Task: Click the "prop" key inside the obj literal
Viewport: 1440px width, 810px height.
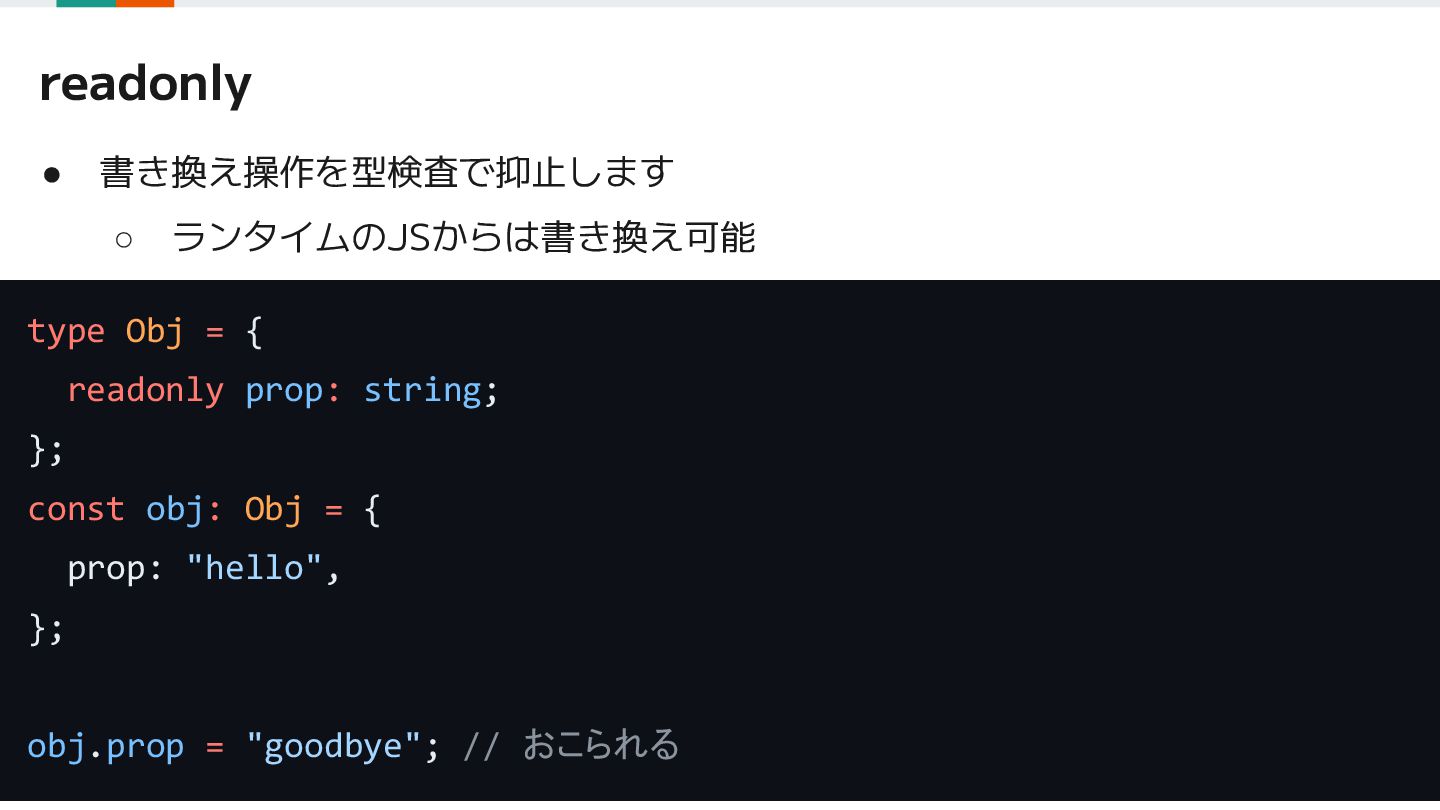Action: (x=106, y=570)
